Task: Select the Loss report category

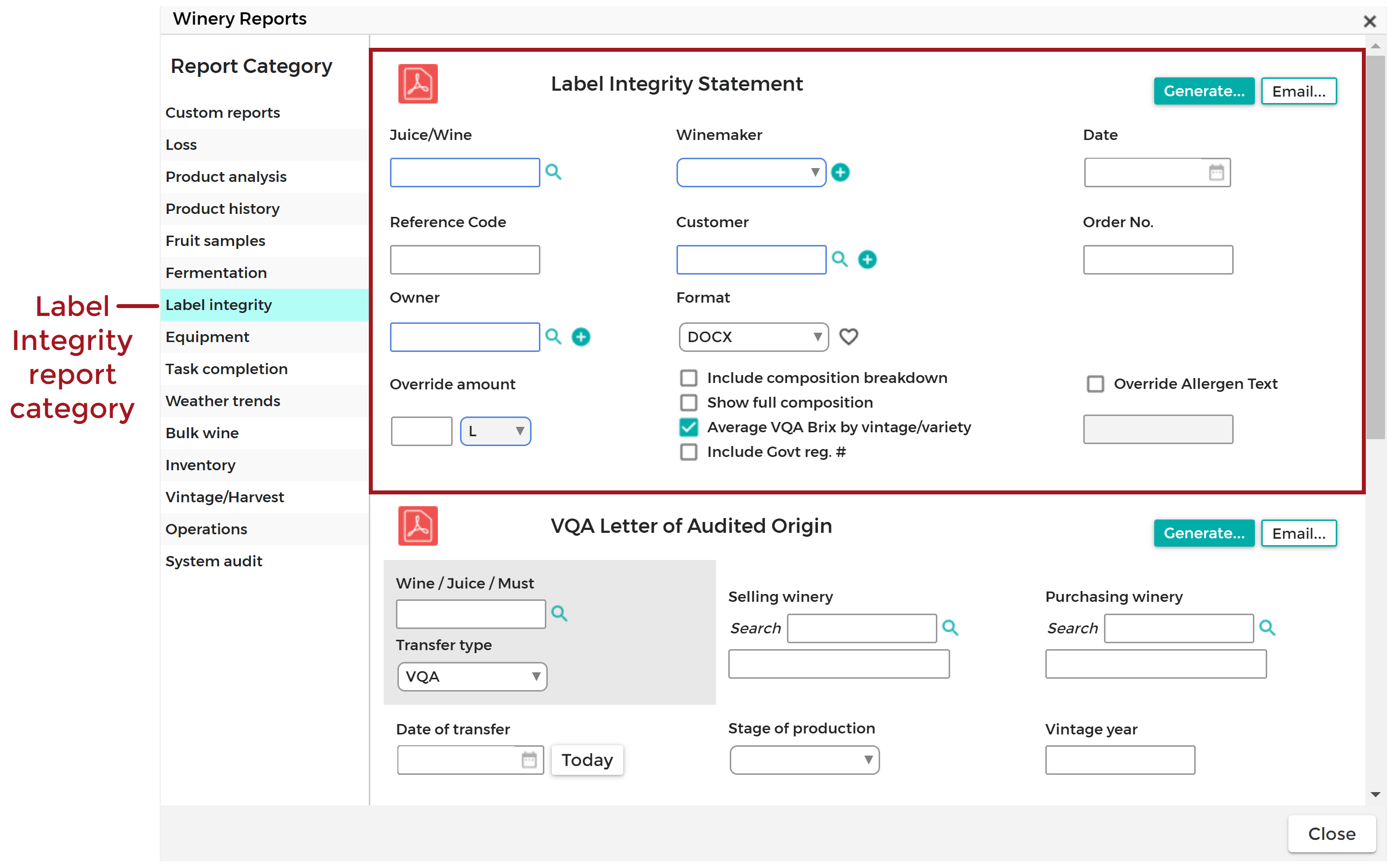Action: [x=264, y=145]
